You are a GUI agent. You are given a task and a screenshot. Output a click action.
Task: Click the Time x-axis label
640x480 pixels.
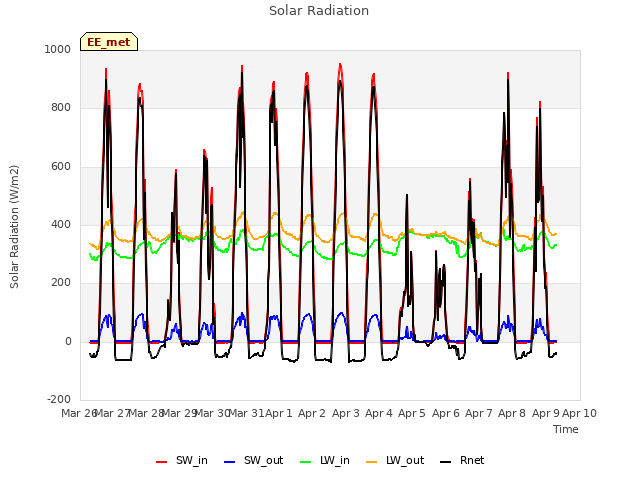tap(565, 429)
